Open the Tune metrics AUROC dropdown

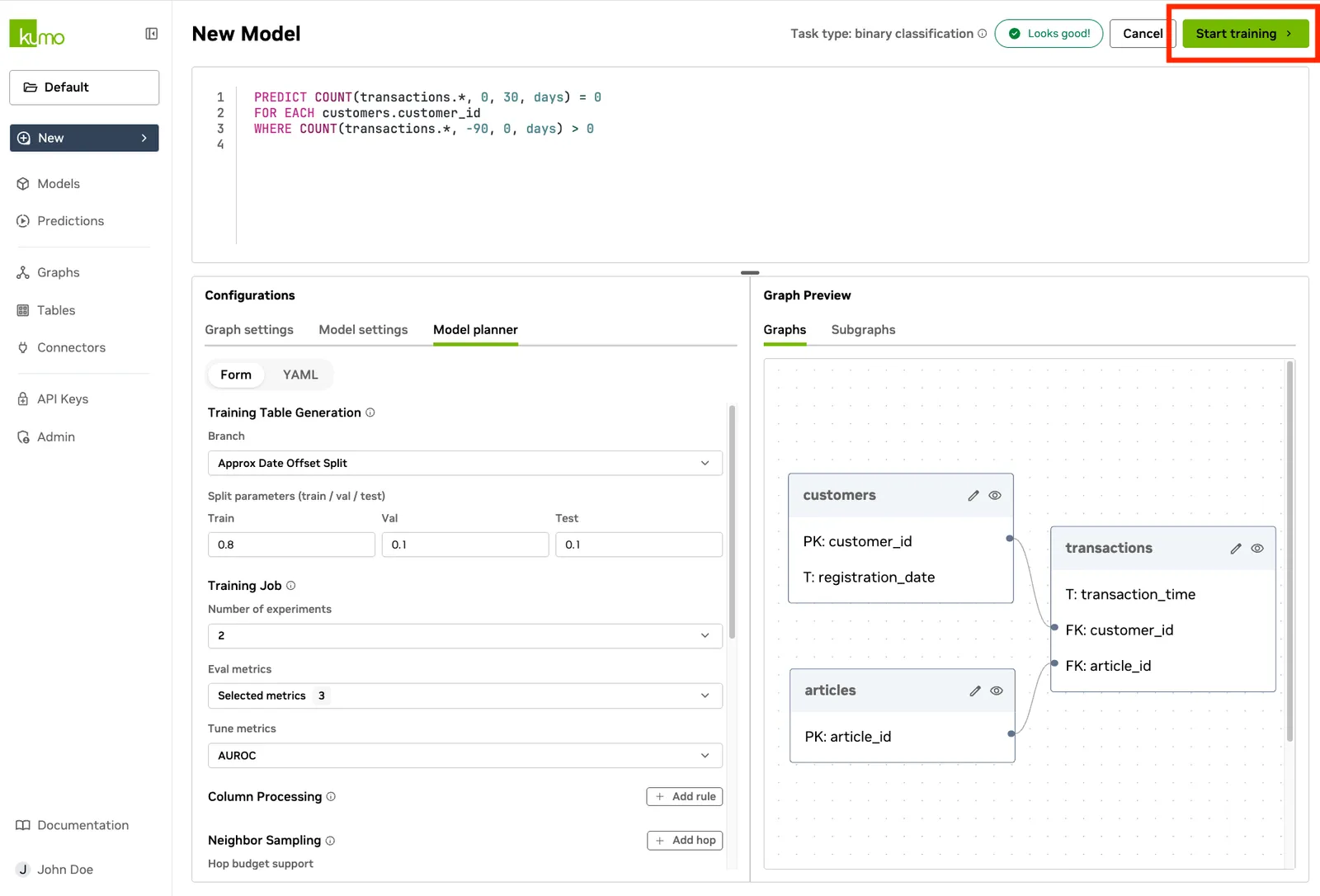(x=465, y=756)
